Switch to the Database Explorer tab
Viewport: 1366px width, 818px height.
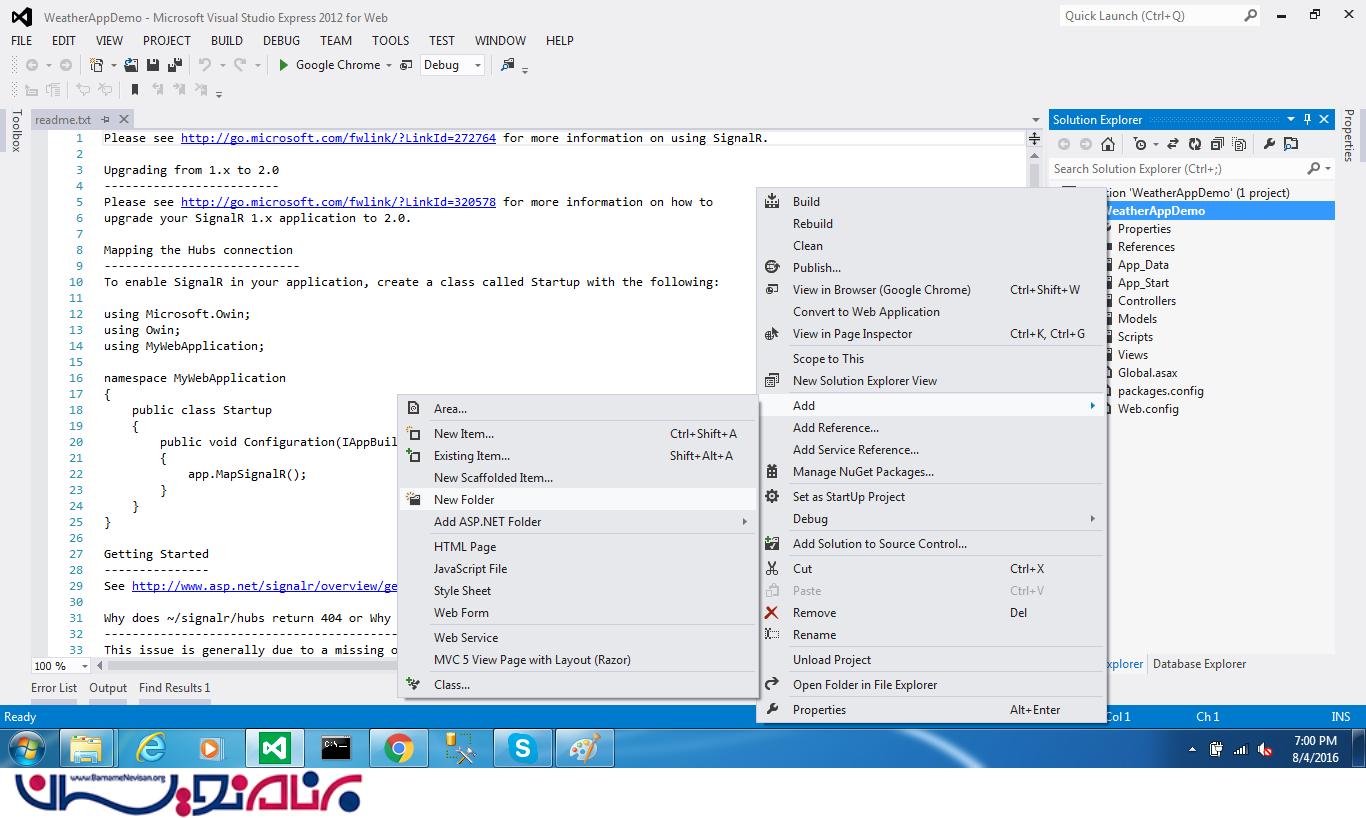[1199, 664]
